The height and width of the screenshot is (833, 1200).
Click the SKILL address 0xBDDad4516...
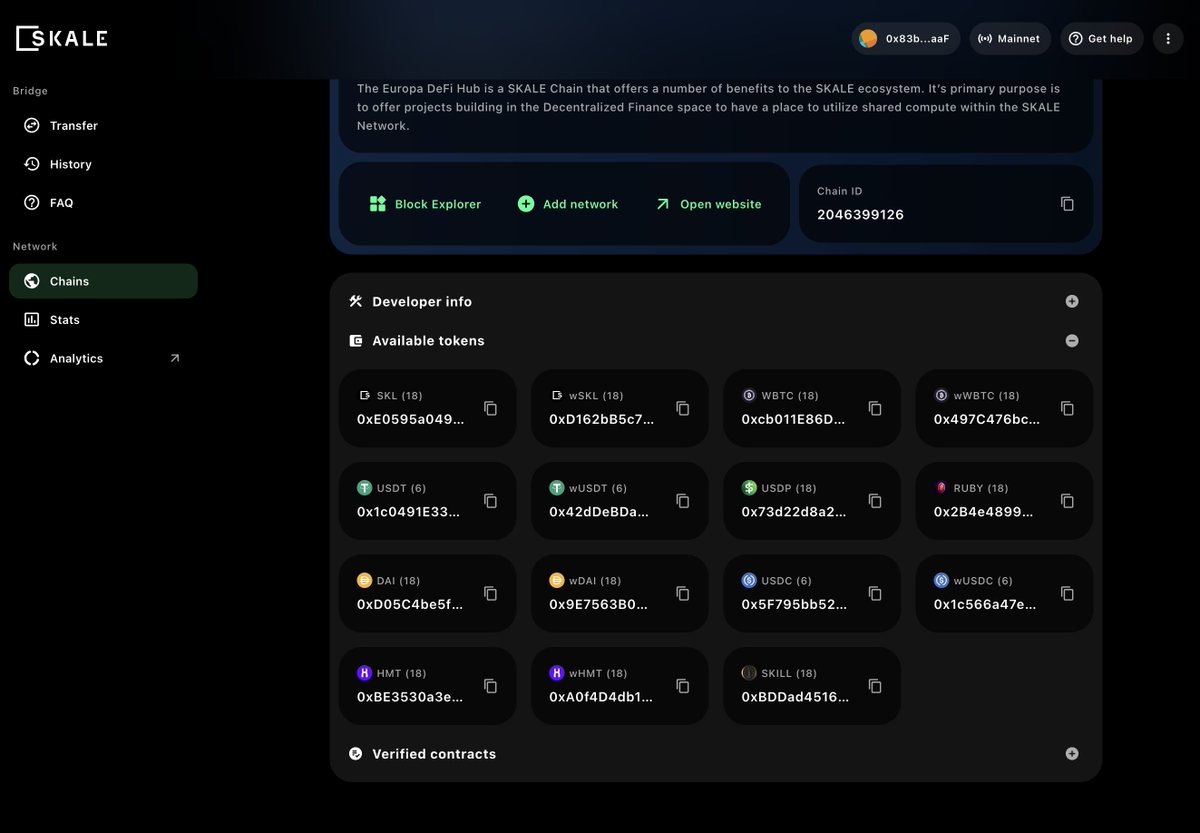pyautogui.click(x=796, y=697)
